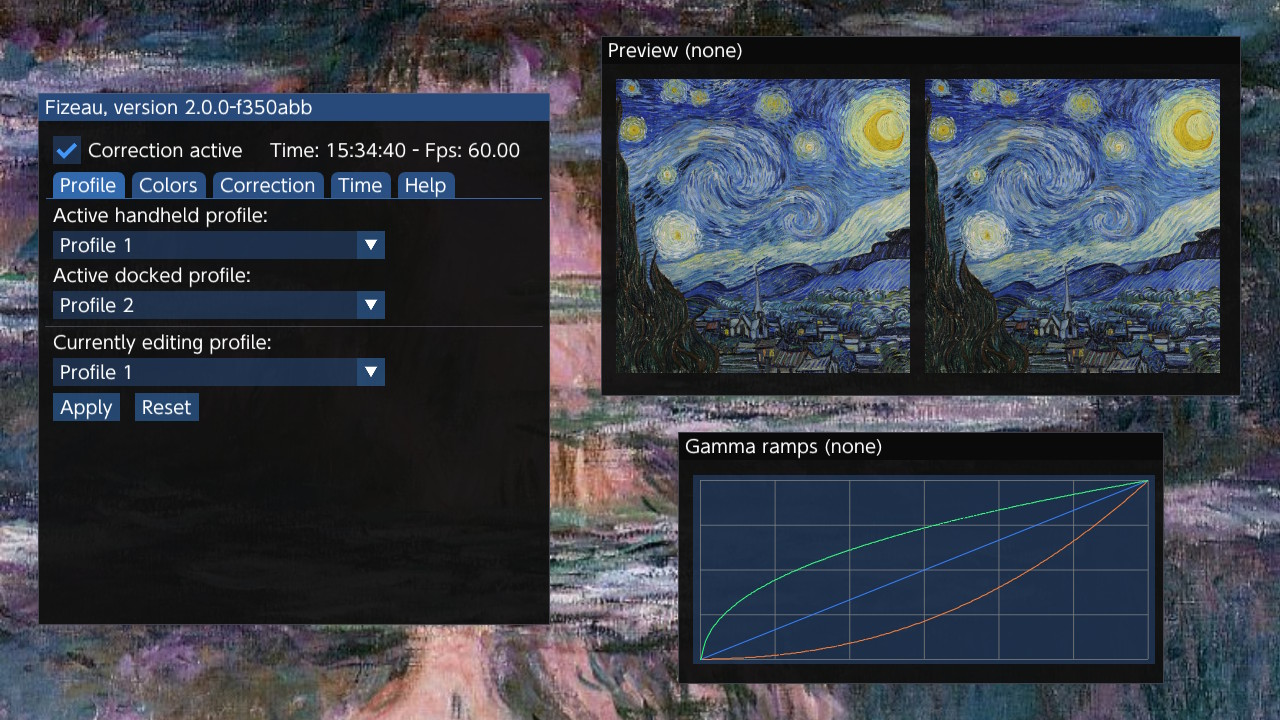Open the Colors tab
This screenshot has width=1280, height=720.
click(168, 185)
